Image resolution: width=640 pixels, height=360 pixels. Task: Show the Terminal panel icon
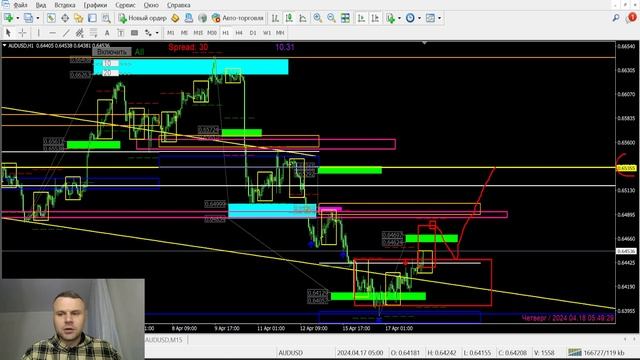pos(92,18)
